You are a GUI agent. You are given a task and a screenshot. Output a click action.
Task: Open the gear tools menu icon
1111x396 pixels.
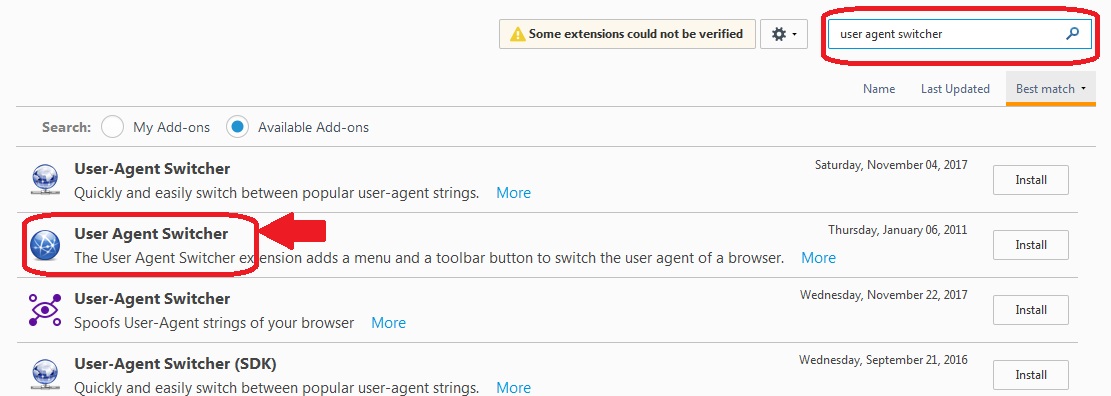tap(779, 34)
